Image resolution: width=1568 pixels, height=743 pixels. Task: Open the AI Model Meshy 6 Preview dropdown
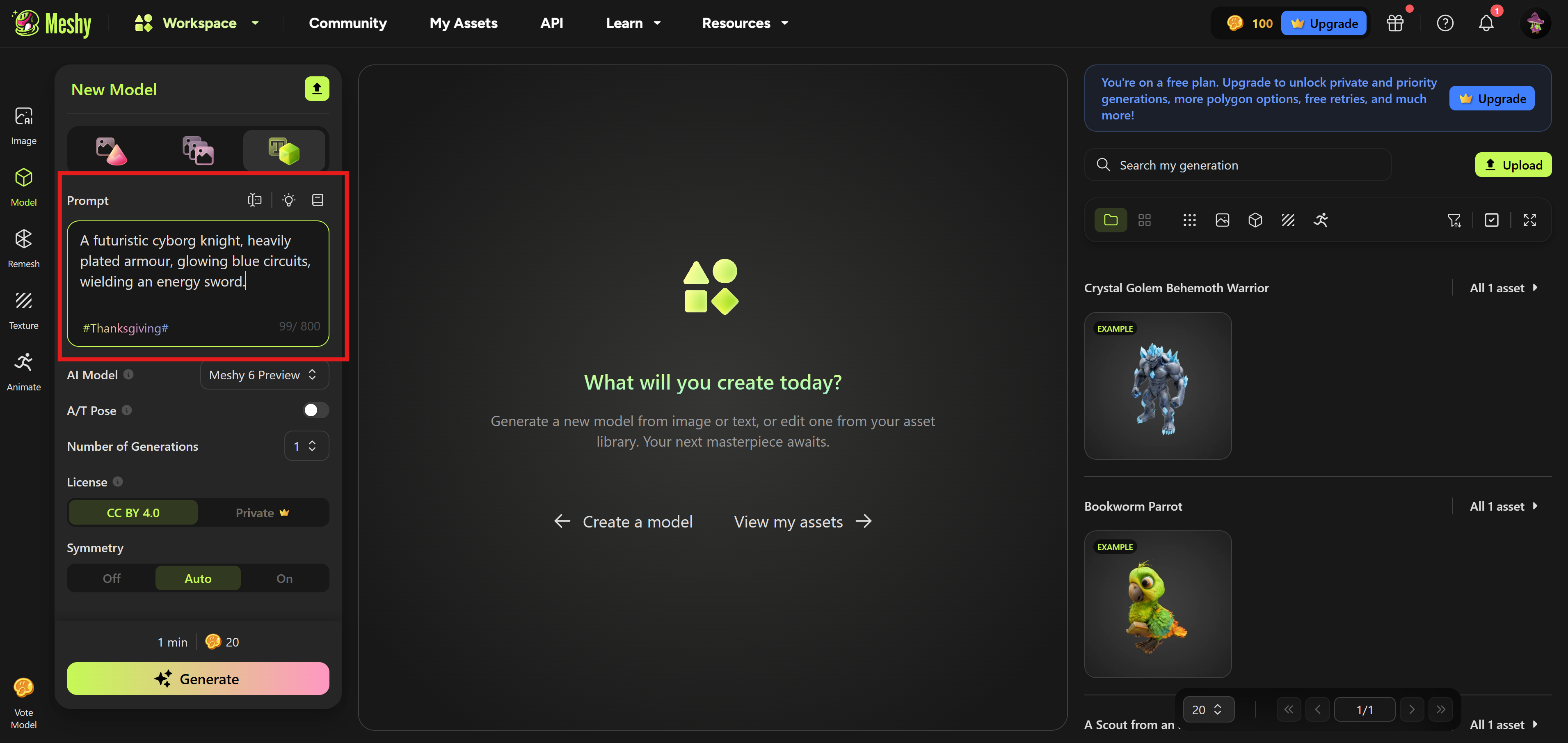pyautogui.click(x=264, y=374)
